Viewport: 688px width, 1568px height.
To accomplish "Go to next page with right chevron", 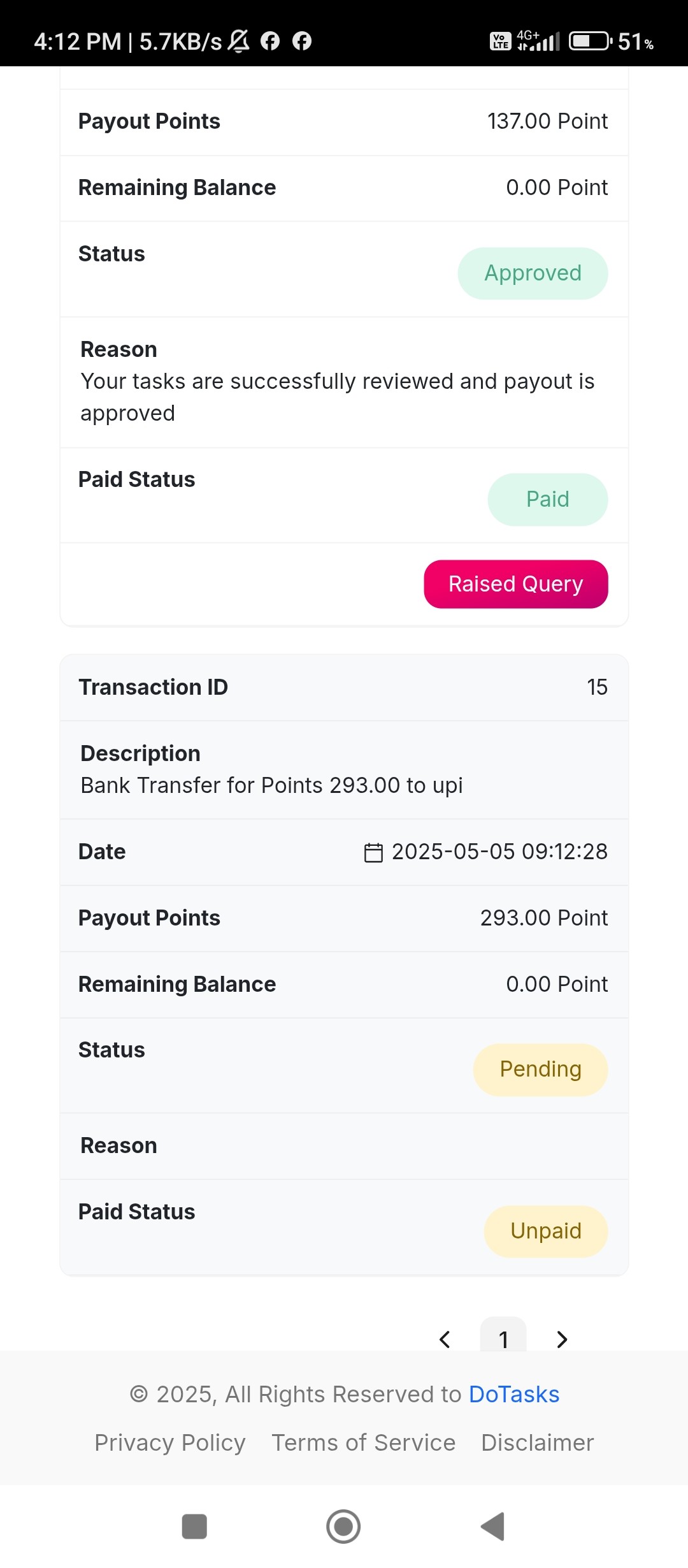I will (x=561, y=1339).
